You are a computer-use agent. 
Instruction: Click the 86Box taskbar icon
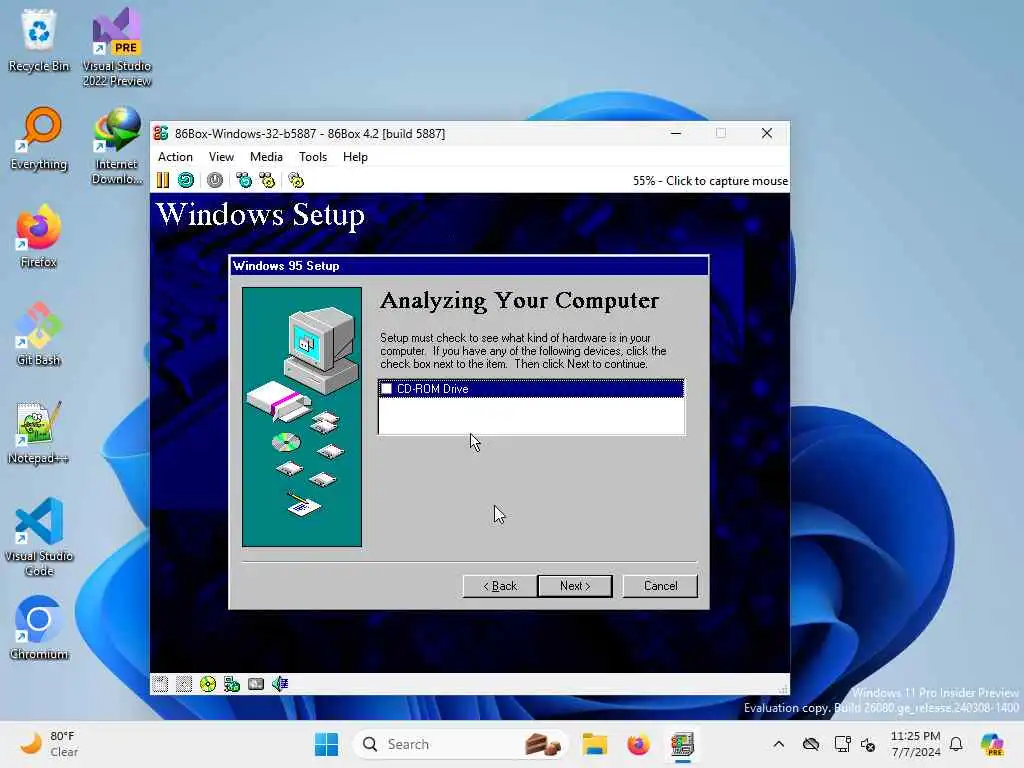click(x=682, y=744)
